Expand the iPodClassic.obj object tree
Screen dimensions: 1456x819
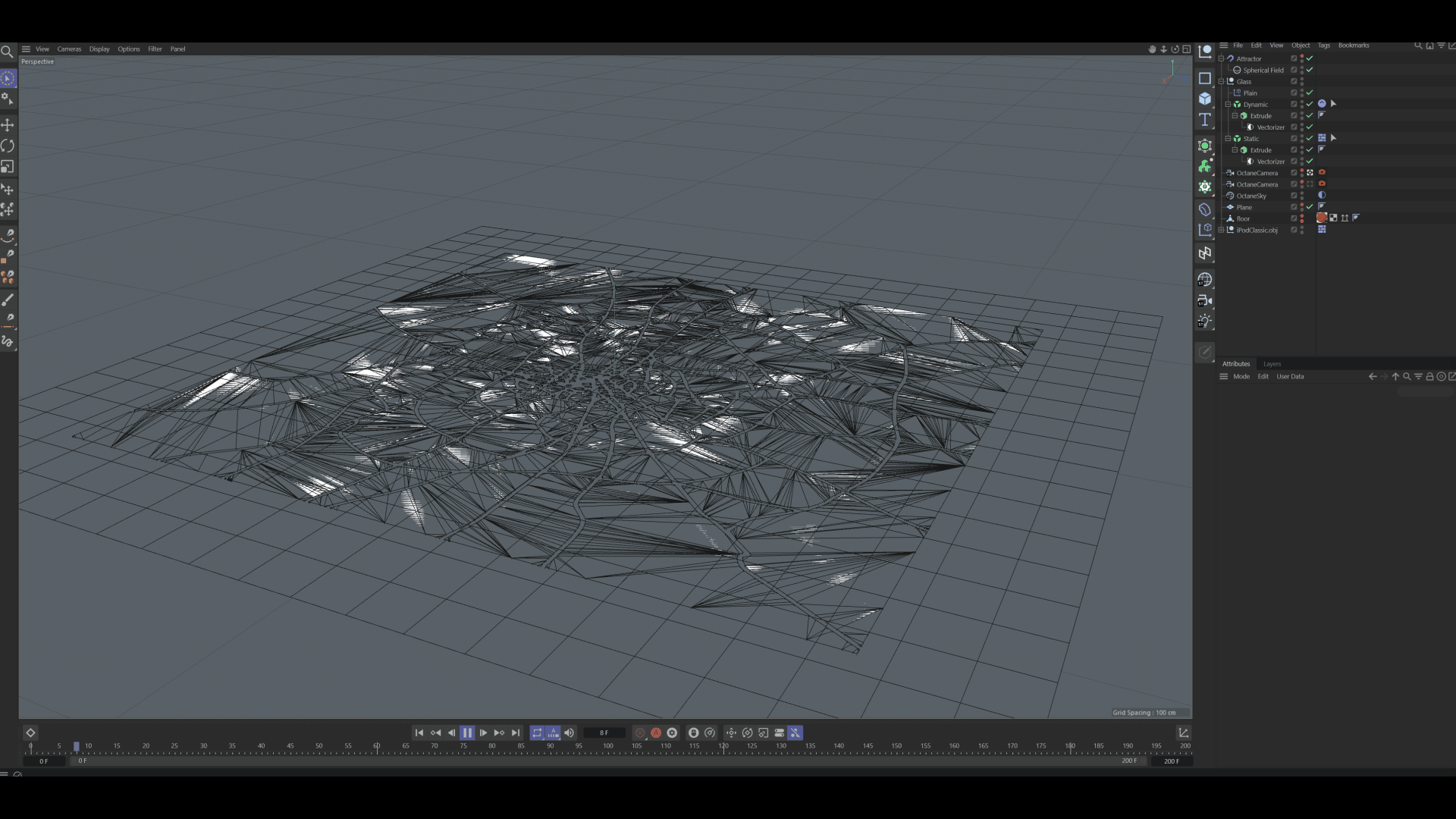point(1221,230)
